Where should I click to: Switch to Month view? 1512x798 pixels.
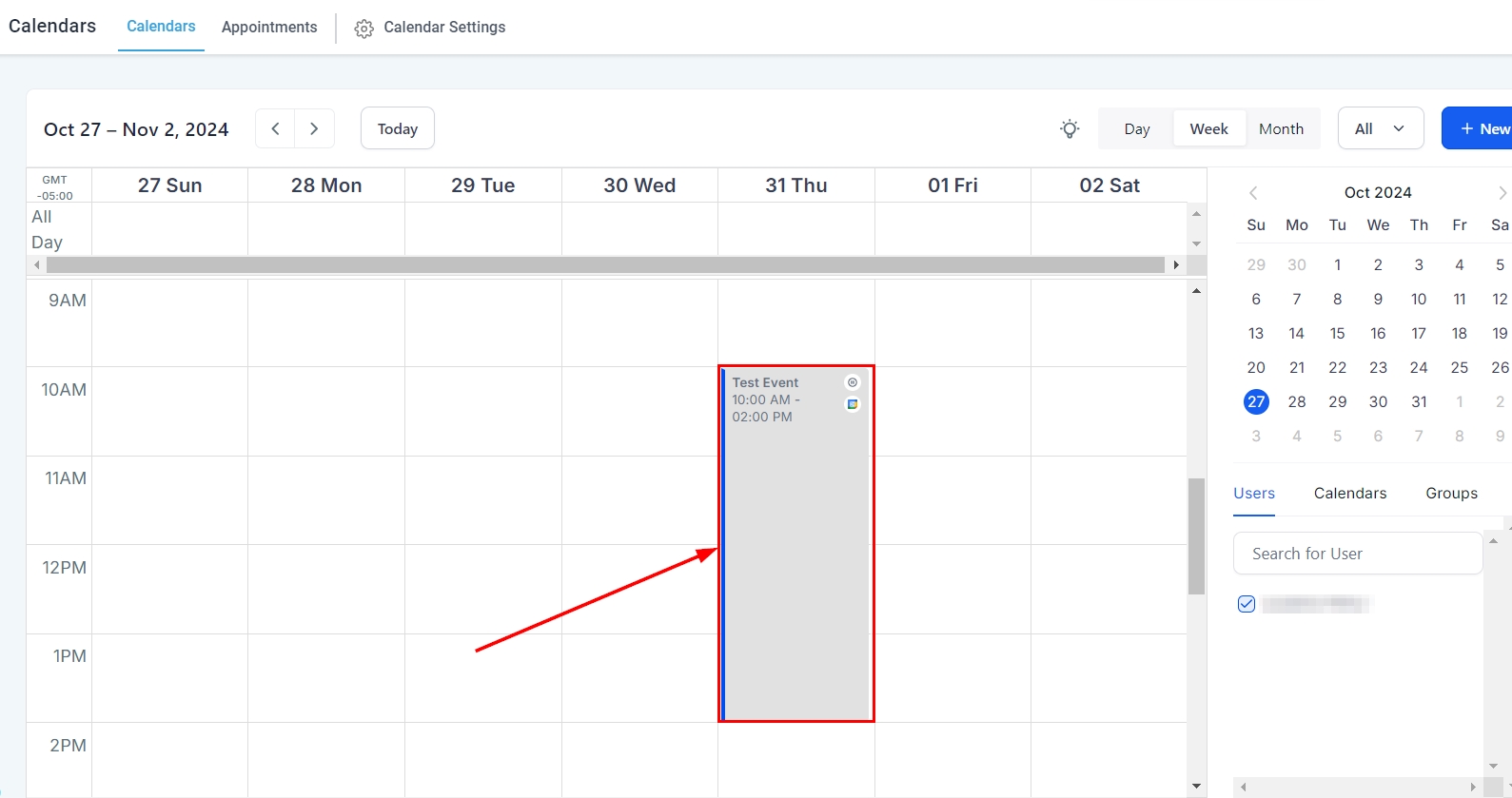(1281, 129)
